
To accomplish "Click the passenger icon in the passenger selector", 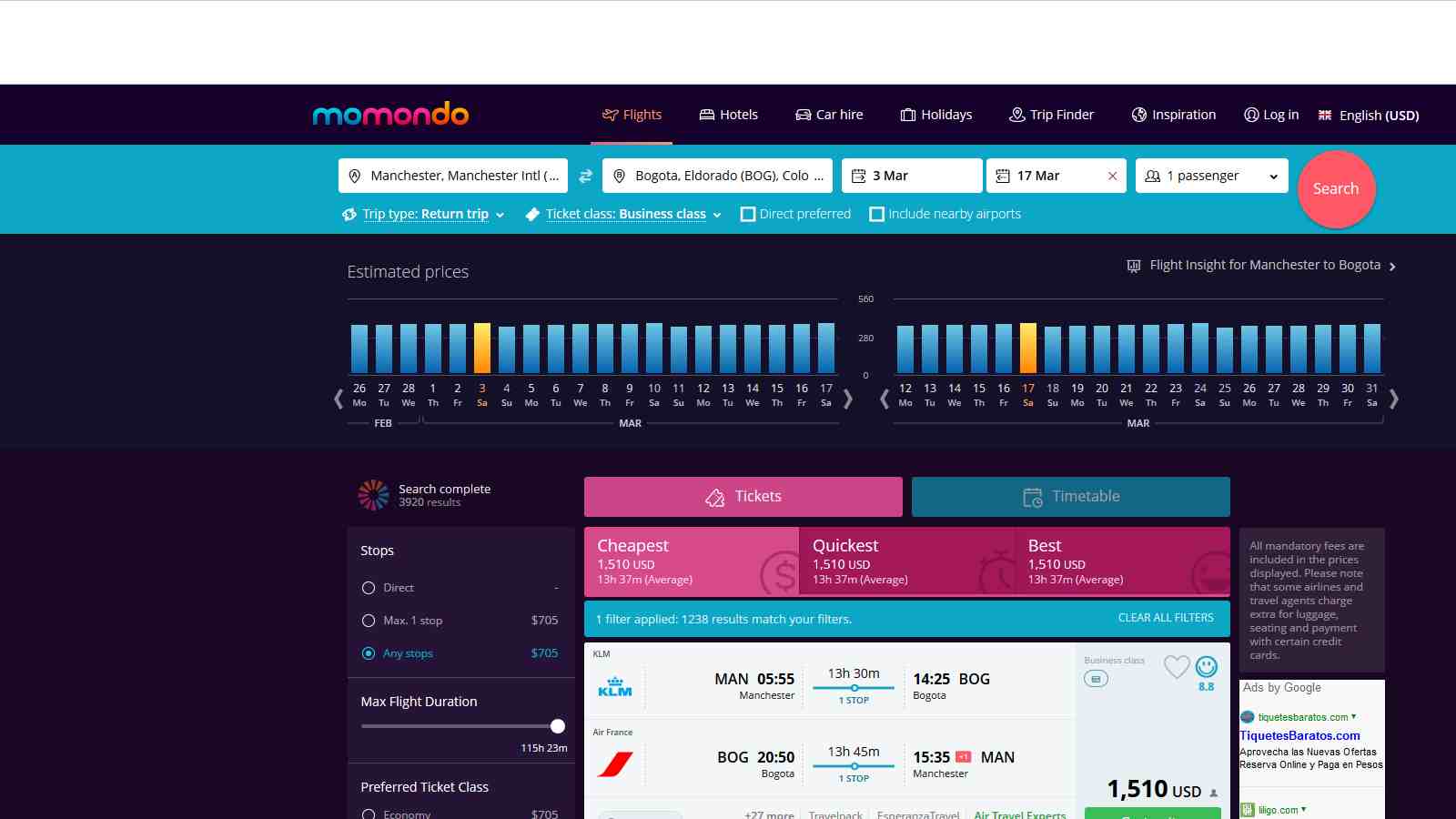I will pyautogui.click(x=1152, y=176).
